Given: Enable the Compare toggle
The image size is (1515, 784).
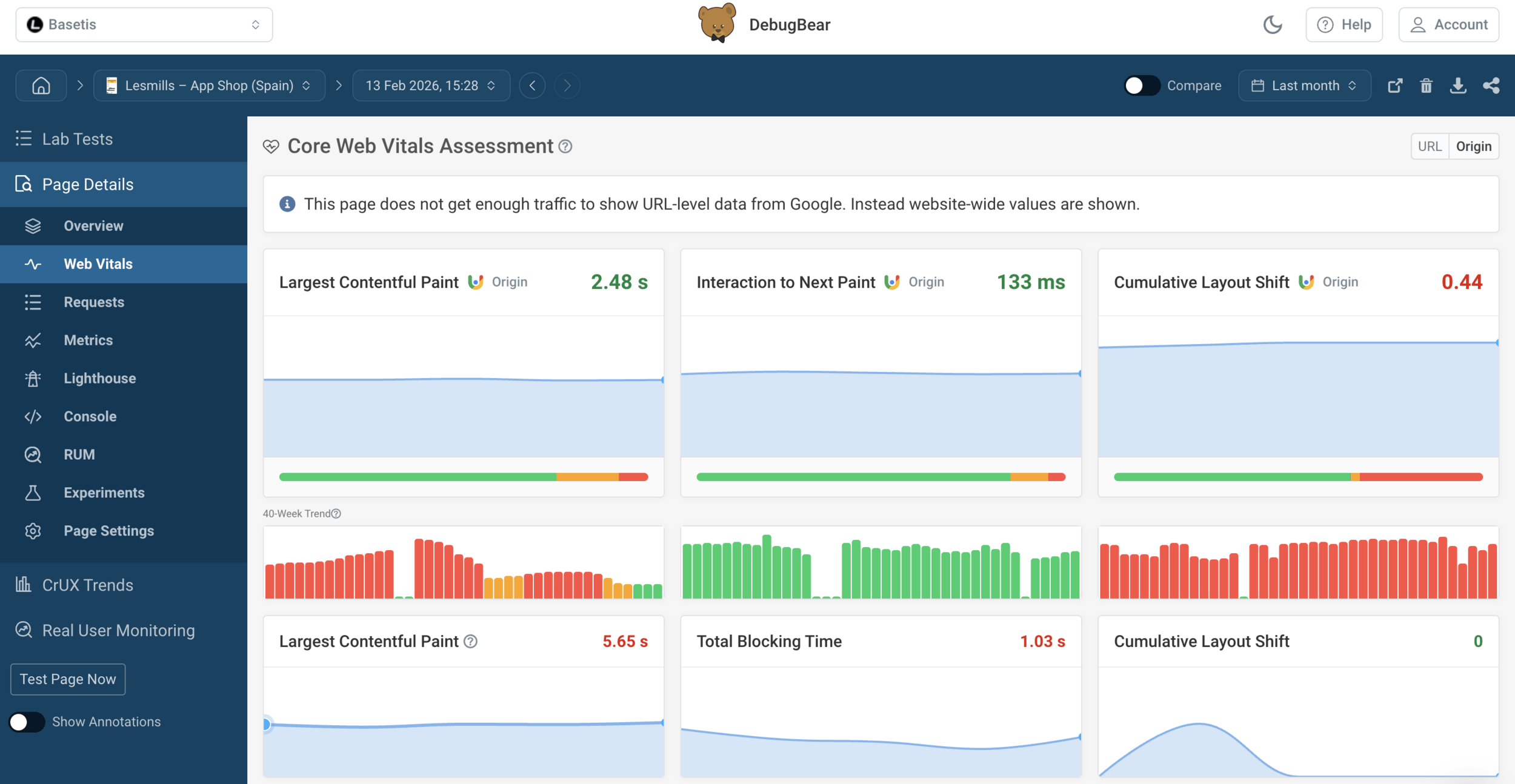Looking at the screenshot, I should (1141, 85).
